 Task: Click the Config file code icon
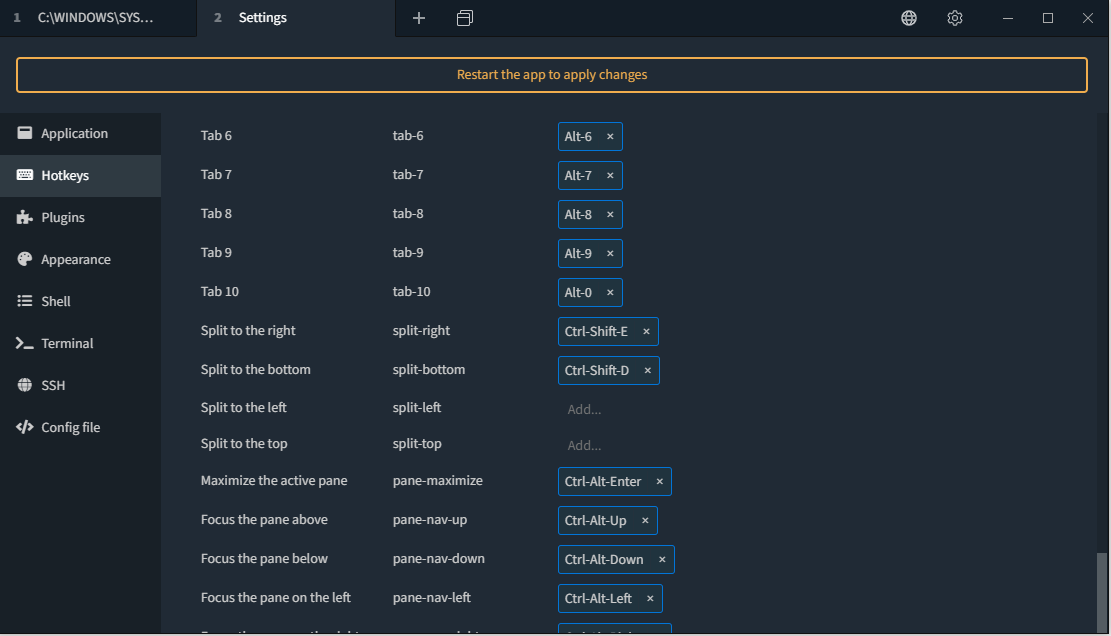pos(25,427)
